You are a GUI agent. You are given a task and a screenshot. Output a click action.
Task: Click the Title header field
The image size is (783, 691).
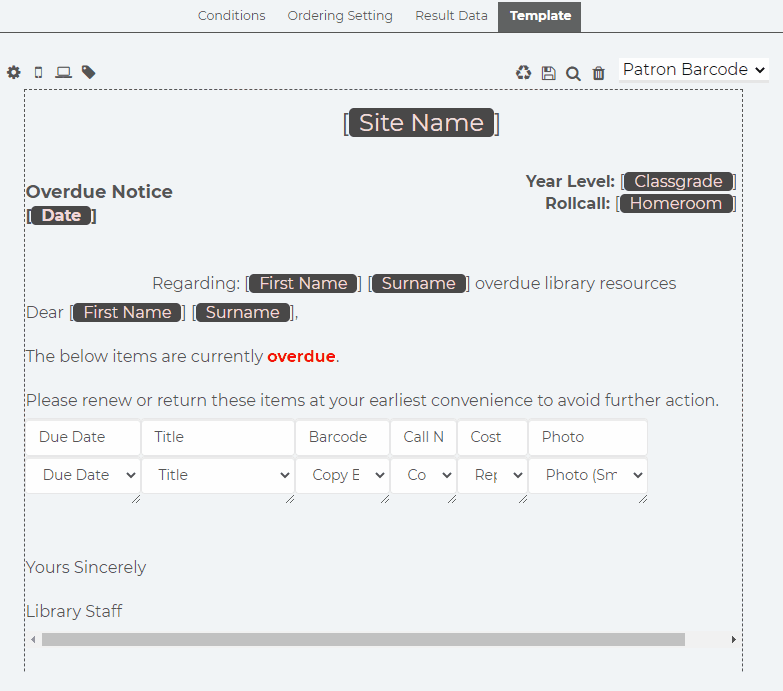218,437
